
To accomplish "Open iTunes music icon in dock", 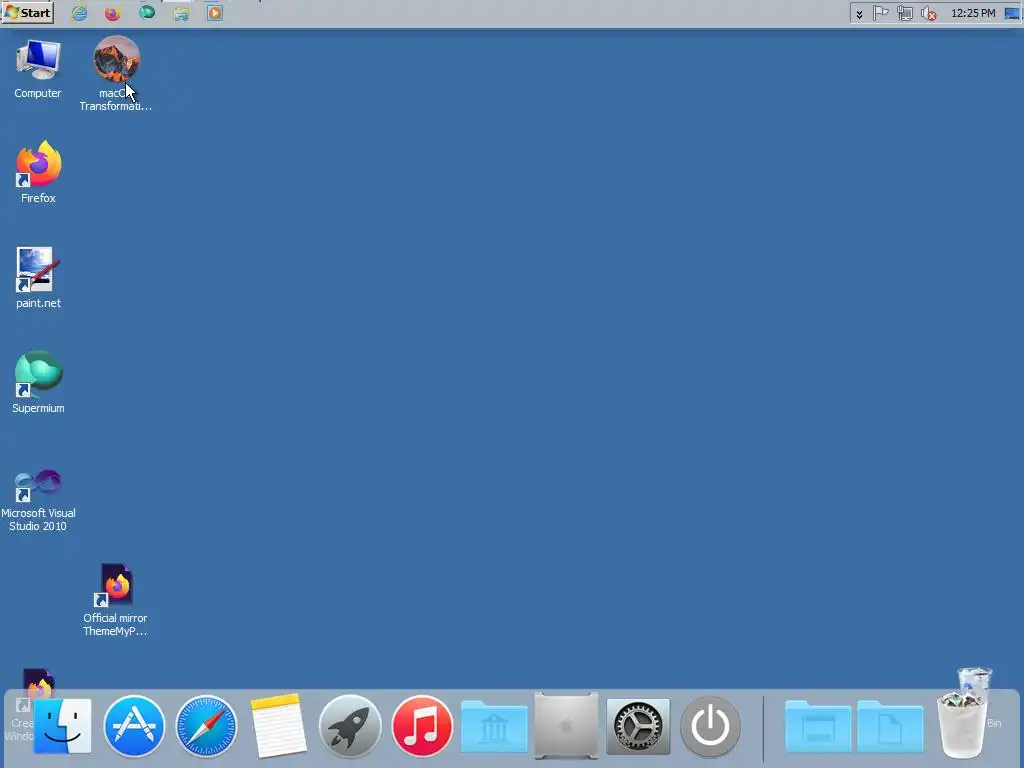I will click(422, 726).
